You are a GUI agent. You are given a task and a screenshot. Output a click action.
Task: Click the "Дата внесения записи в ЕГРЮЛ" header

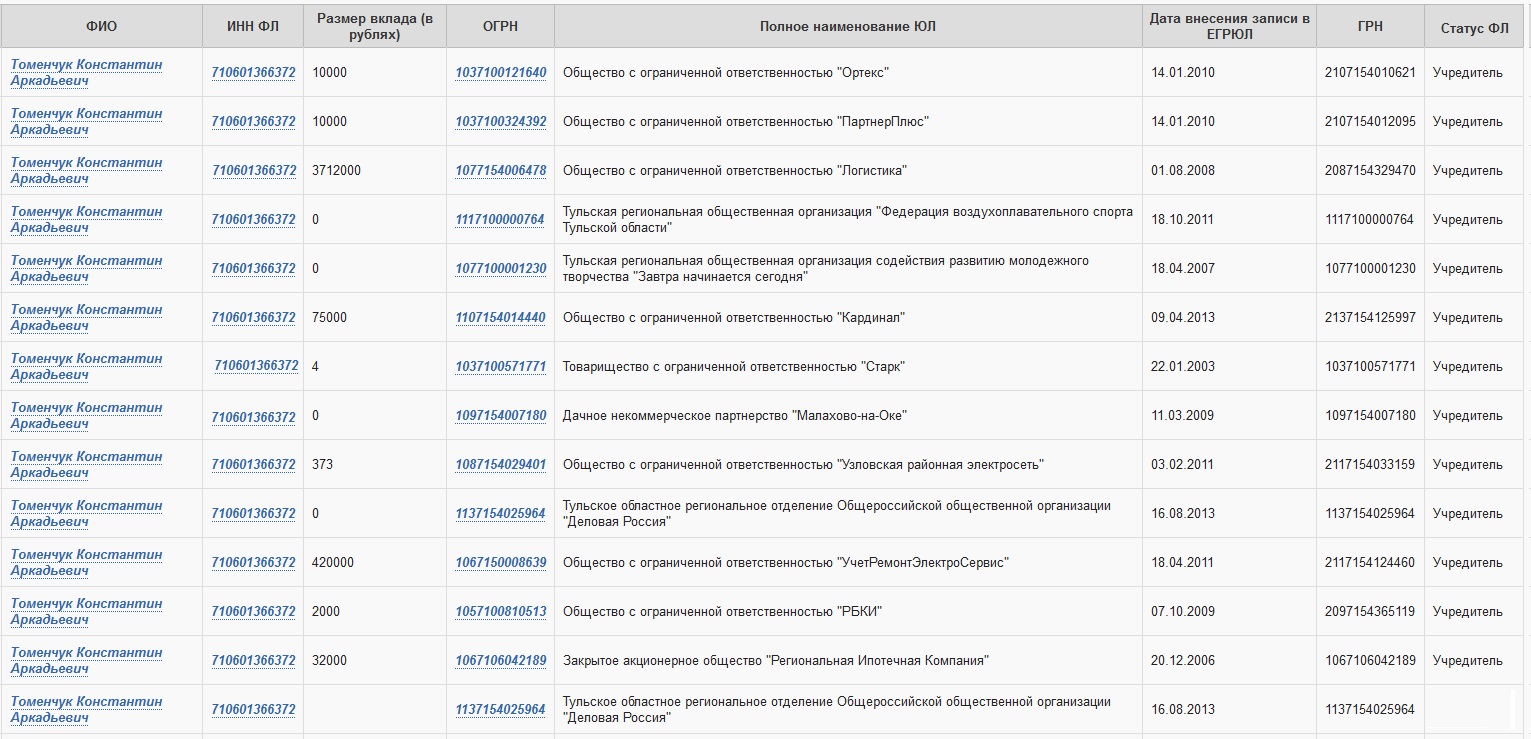1229,27
